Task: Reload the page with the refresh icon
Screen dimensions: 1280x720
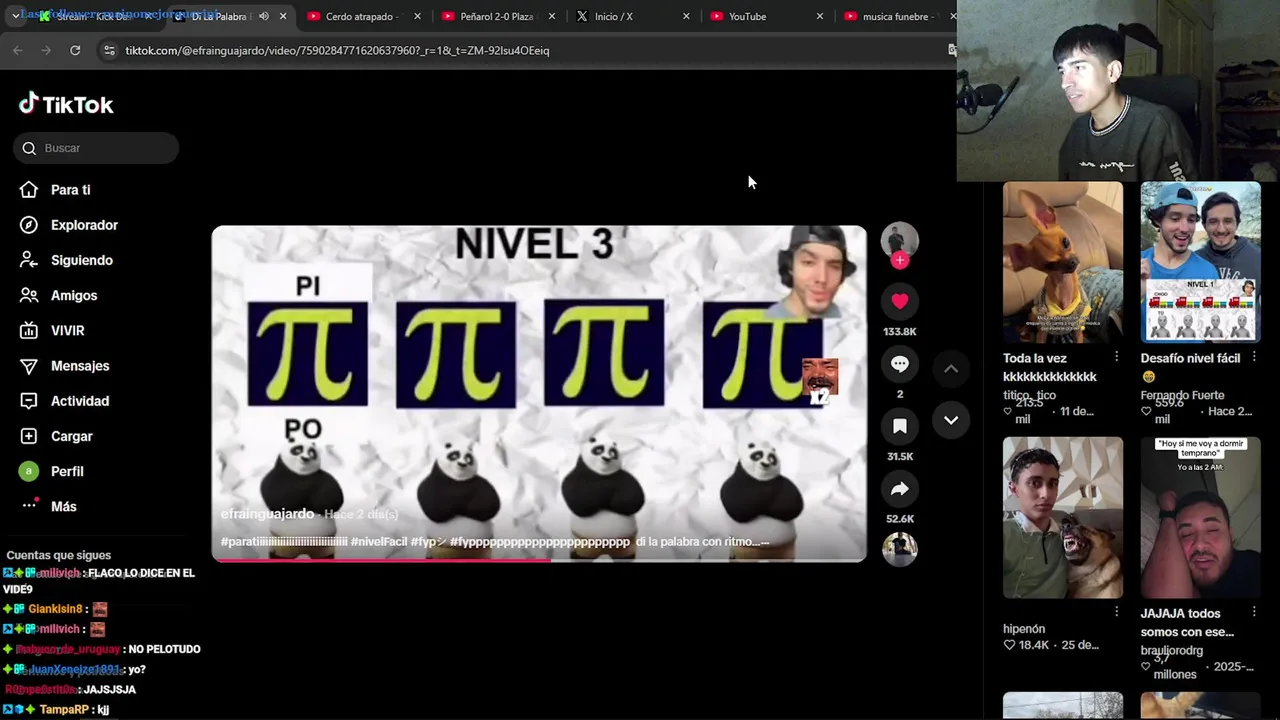Action: [75, 50]
